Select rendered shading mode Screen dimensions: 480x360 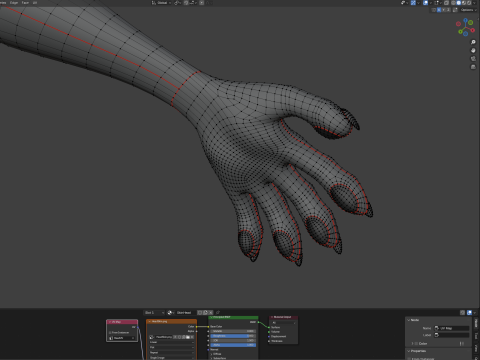(x=469, y=3)
